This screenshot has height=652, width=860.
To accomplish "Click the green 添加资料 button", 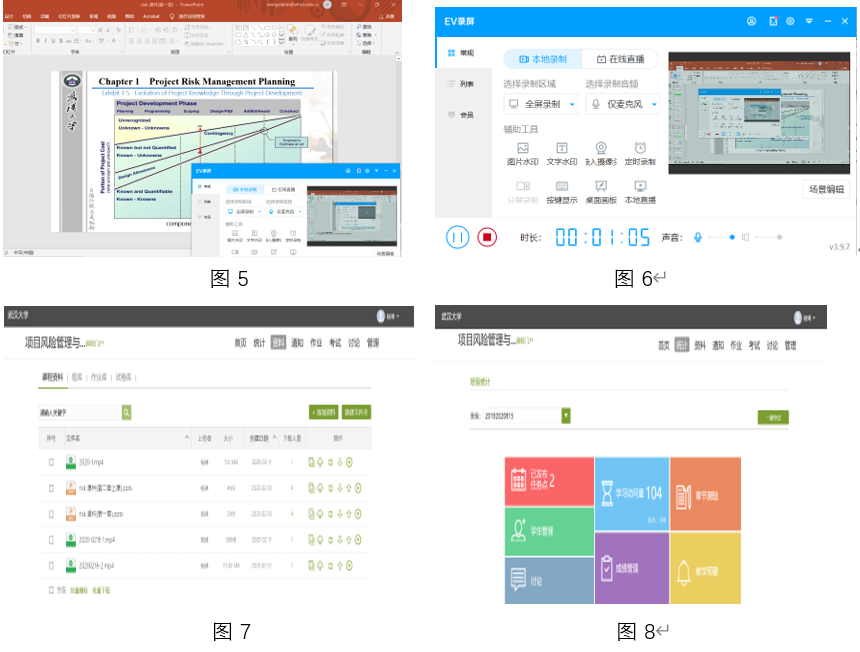I will 323,412.
